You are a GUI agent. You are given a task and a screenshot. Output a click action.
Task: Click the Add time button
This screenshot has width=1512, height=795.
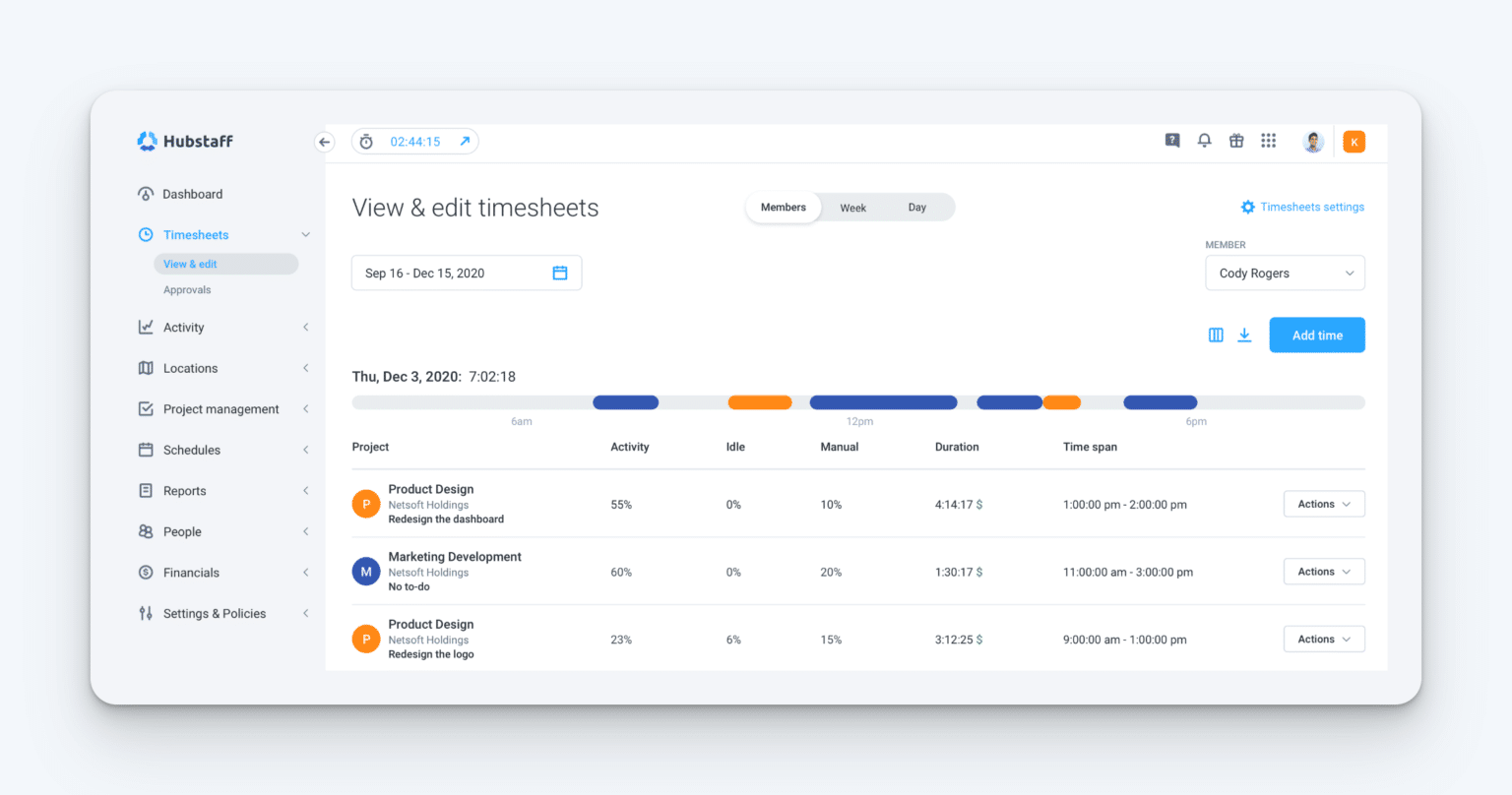click(1316, 335)
